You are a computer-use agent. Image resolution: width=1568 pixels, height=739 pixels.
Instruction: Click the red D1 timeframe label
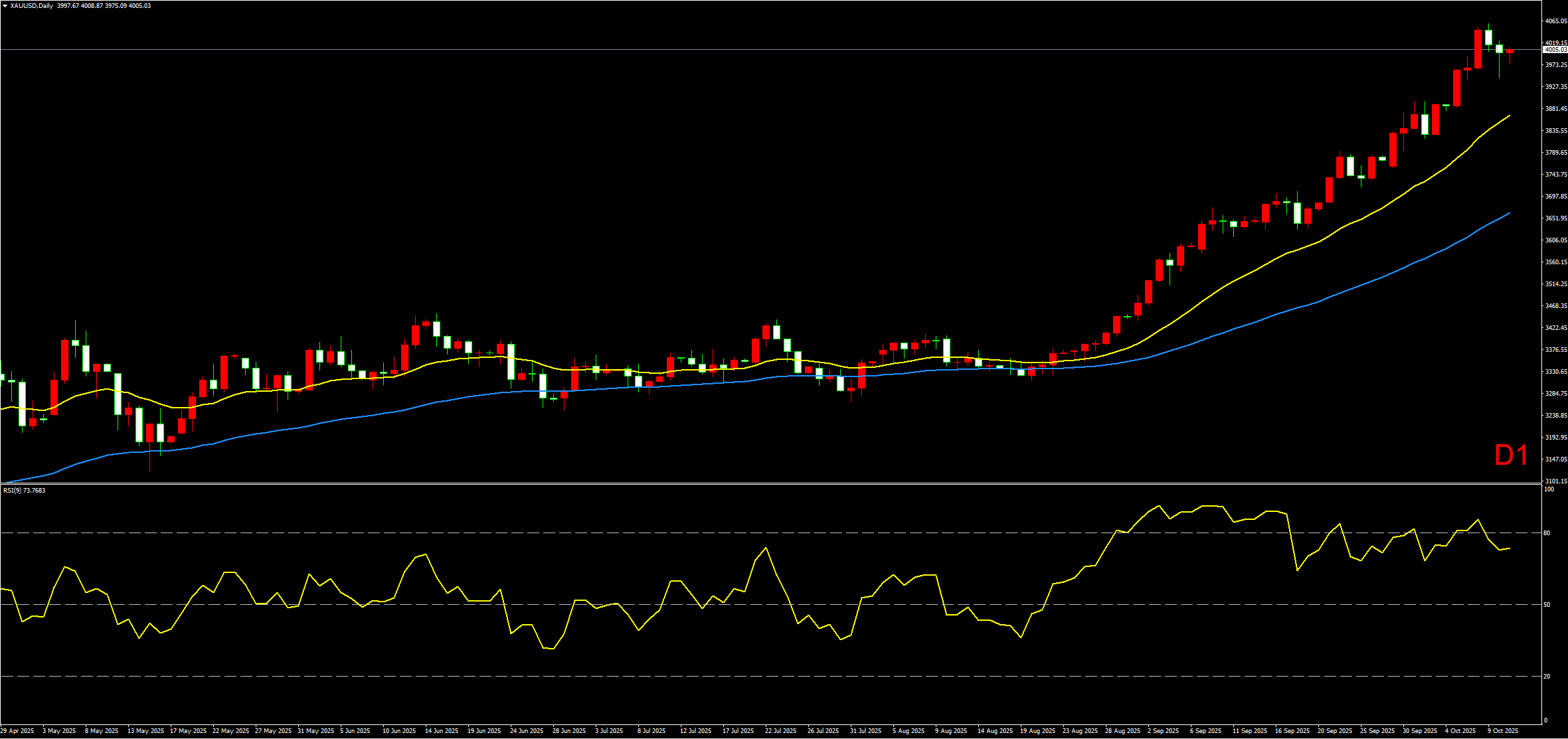1511,455
